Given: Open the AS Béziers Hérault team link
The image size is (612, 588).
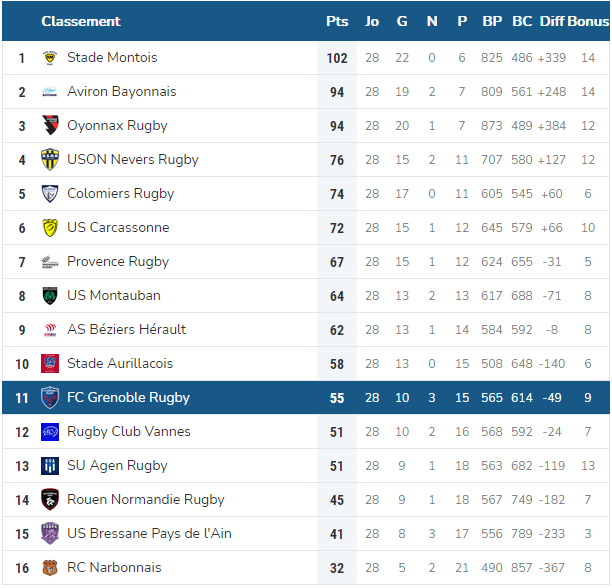Looking at the screenshot, I should point(126,330).
